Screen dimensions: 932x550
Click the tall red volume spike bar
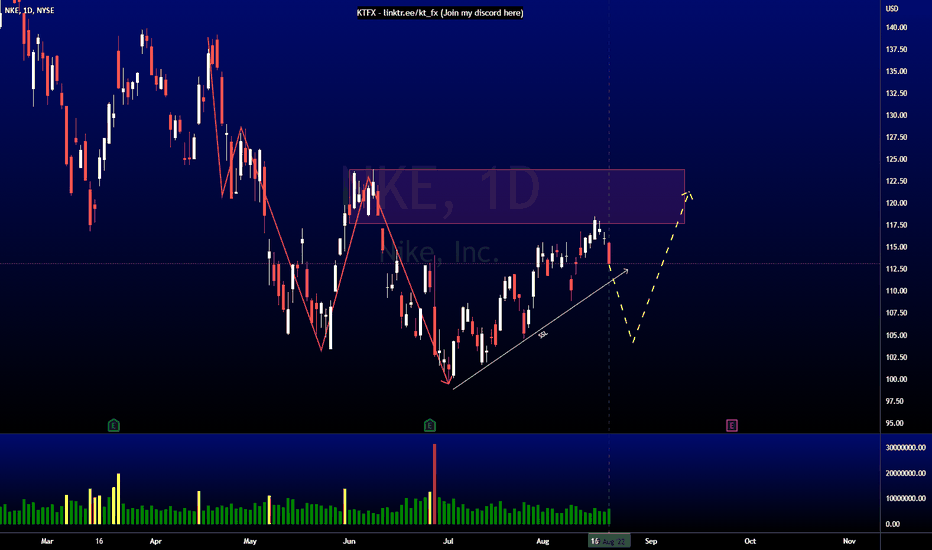pos(434,483)
